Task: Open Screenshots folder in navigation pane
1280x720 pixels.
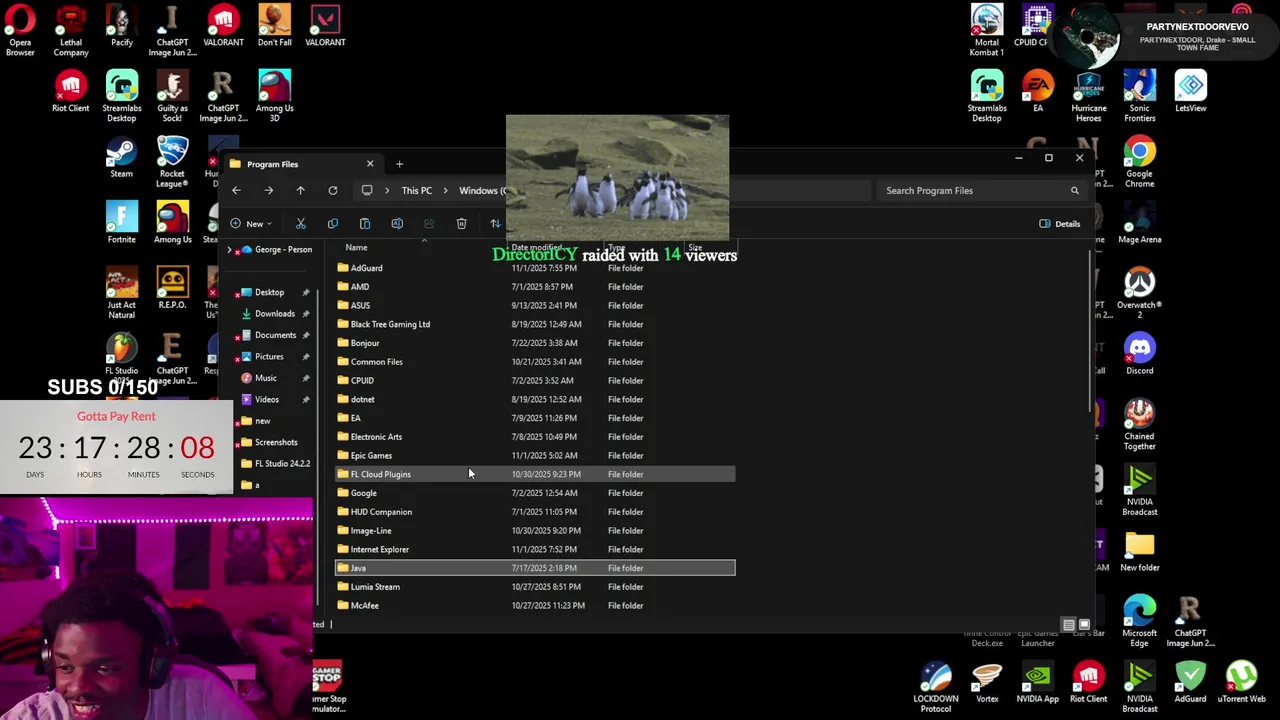Action: tap(275, 443)
